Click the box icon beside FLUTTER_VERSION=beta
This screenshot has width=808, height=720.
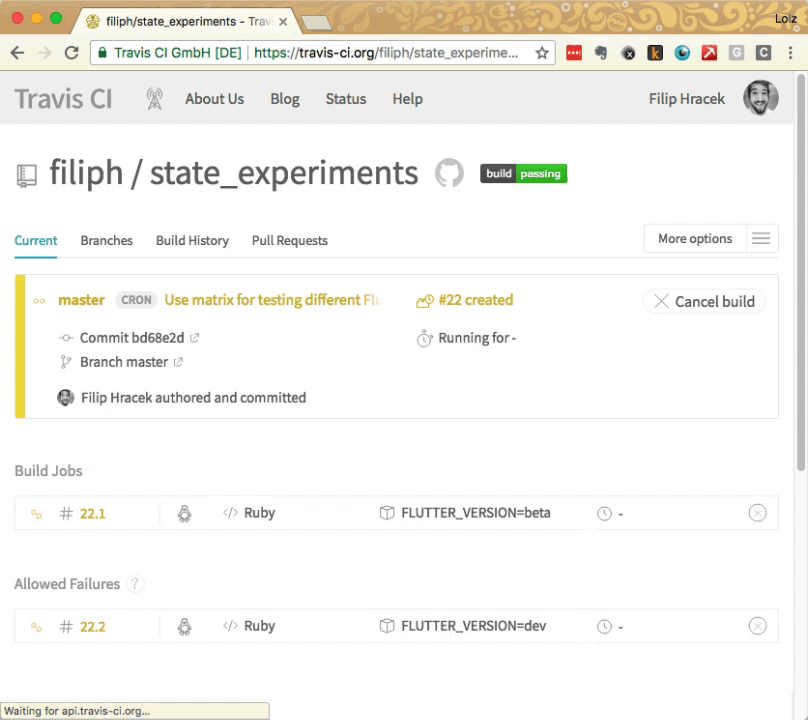point(386,513)
